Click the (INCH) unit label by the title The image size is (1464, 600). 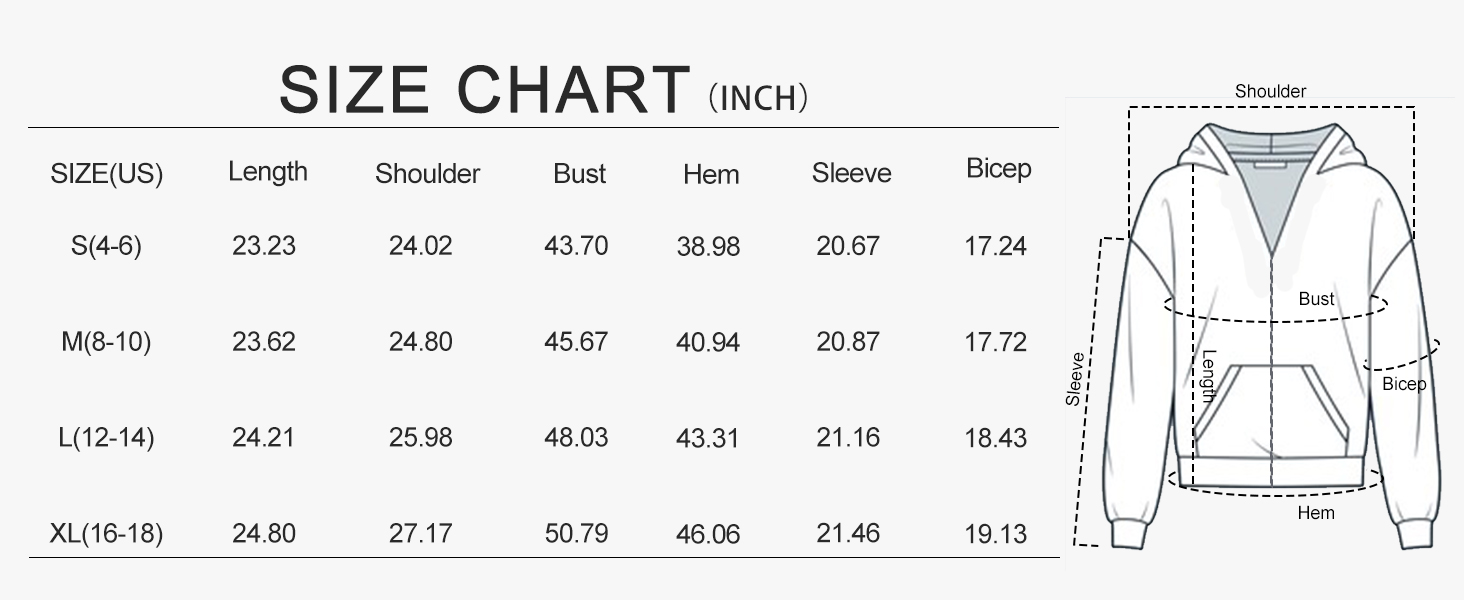pyautogui.click(x=758, y=98)
